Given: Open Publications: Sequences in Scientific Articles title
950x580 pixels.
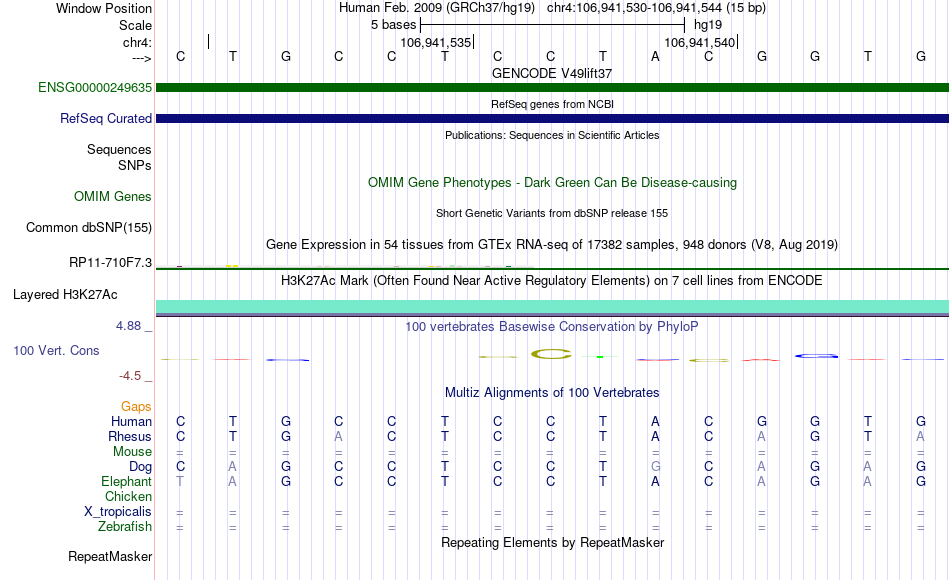Looking at the screenshot, I should pos(552,135).
